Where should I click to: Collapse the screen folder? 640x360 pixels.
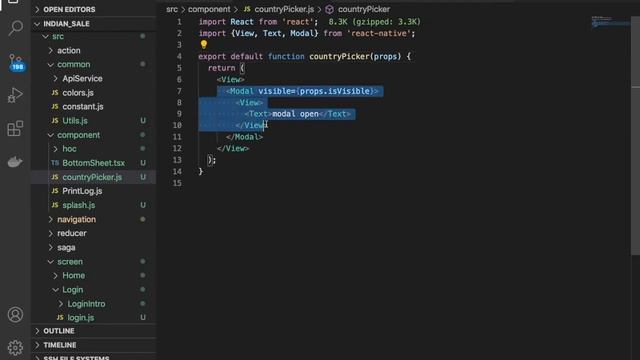pos(94,262)
